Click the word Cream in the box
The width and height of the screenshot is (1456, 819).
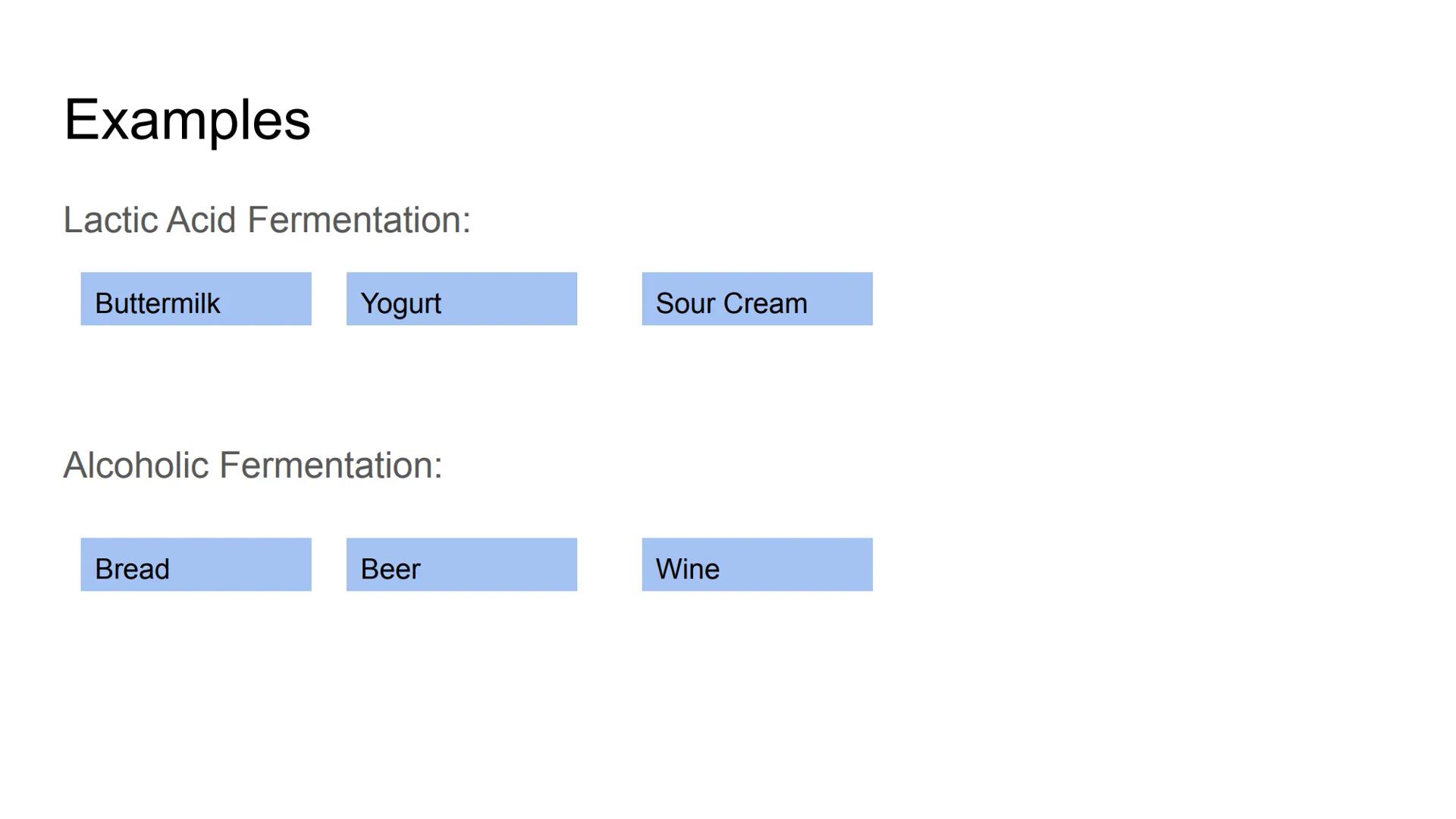point(765,303)
